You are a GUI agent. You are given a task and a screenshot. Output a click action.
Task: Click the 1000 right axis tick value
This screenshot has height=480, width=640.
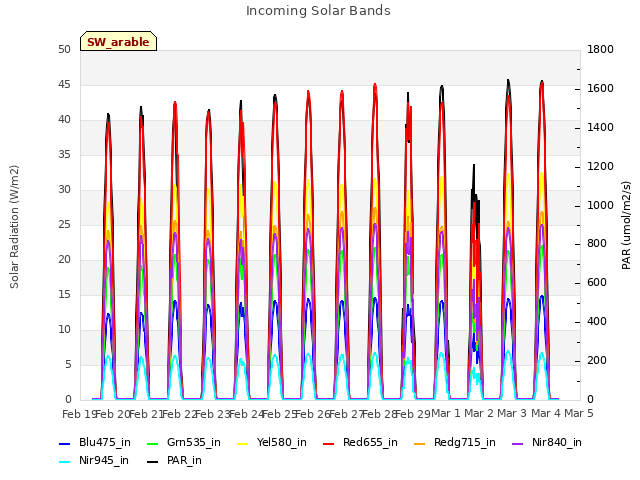pos(600,205)
